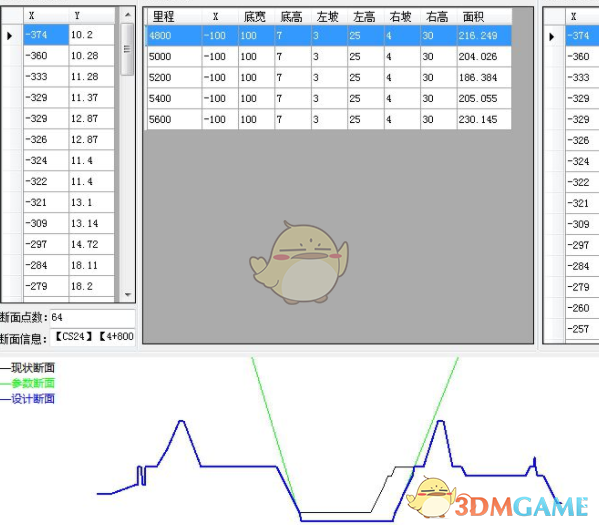Click the 底高 column header
The height and width of the screenshot is (525, 599).
tap(293, 16)
